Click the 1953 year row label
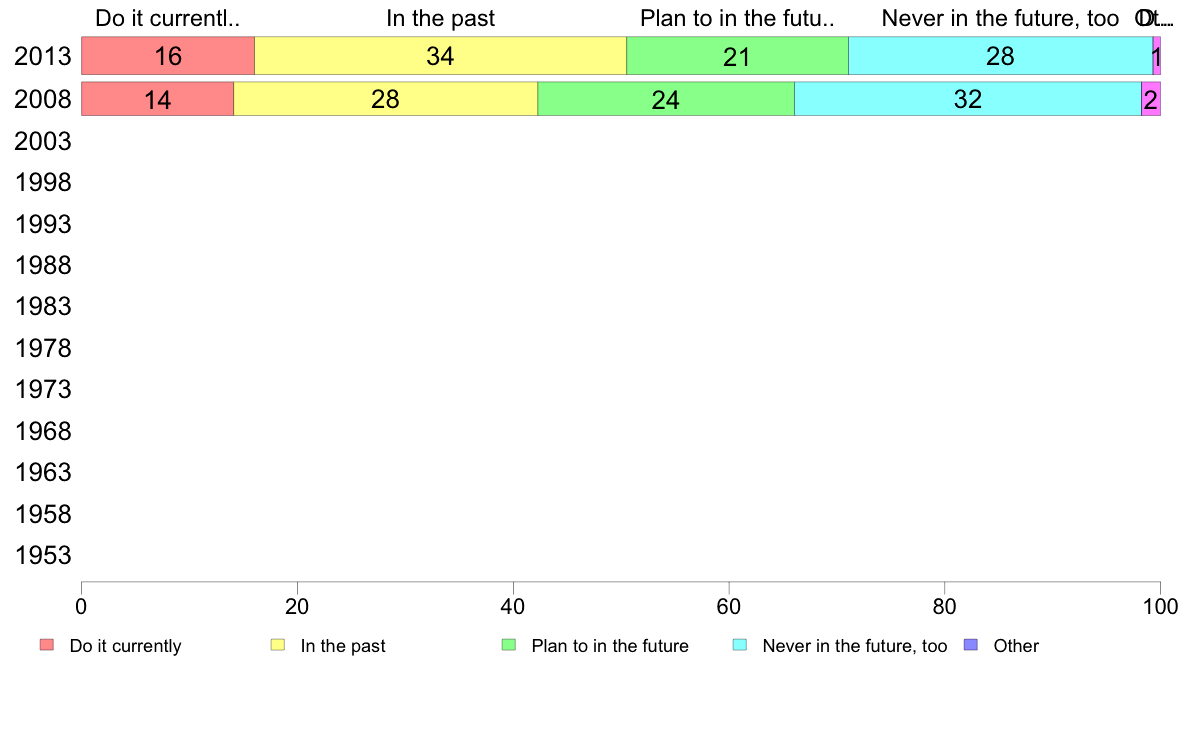 [42, 555]
